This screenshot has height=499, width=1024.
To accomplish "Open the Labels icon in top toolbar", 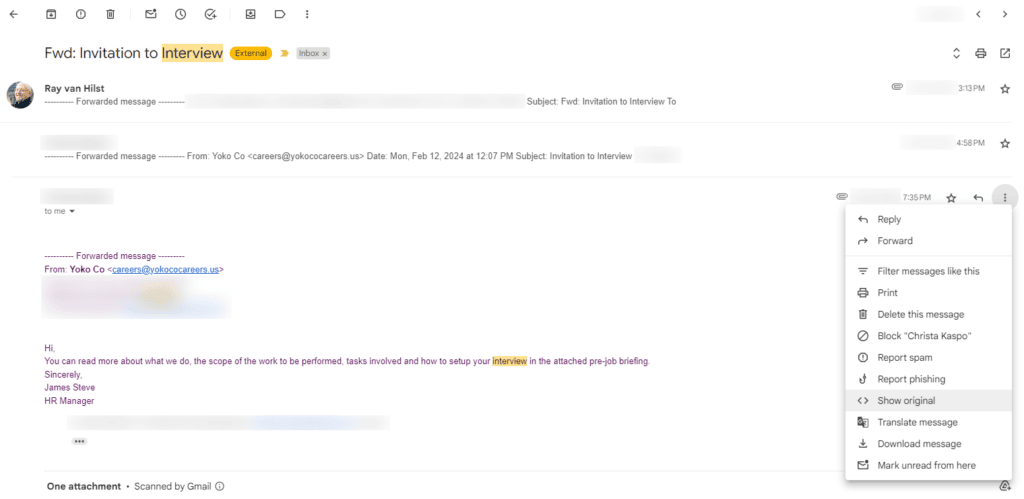I will (x=279, y=15).
